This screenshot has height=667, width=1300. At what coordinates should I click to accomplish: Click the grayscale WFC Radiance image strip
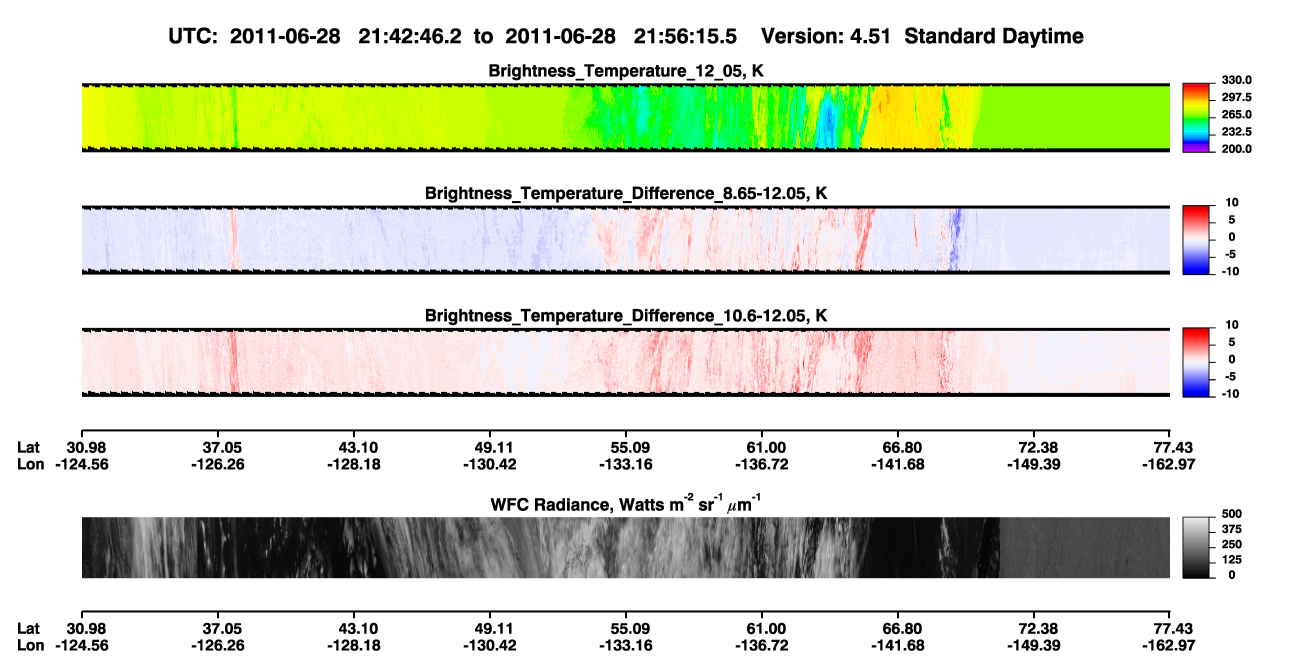tap(626, 547)
